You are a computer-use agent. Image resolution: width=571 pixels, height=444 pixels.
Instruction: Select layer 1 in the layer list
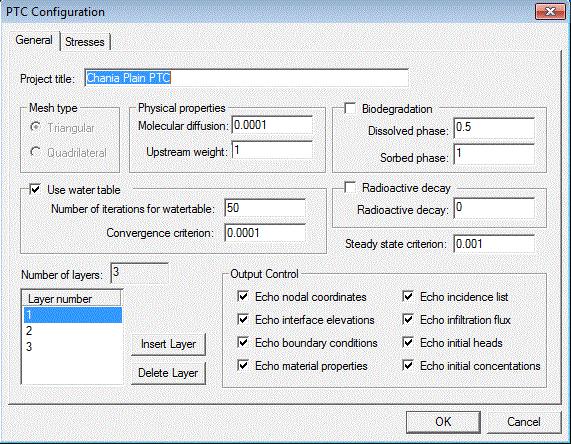[x=72, y=315]
